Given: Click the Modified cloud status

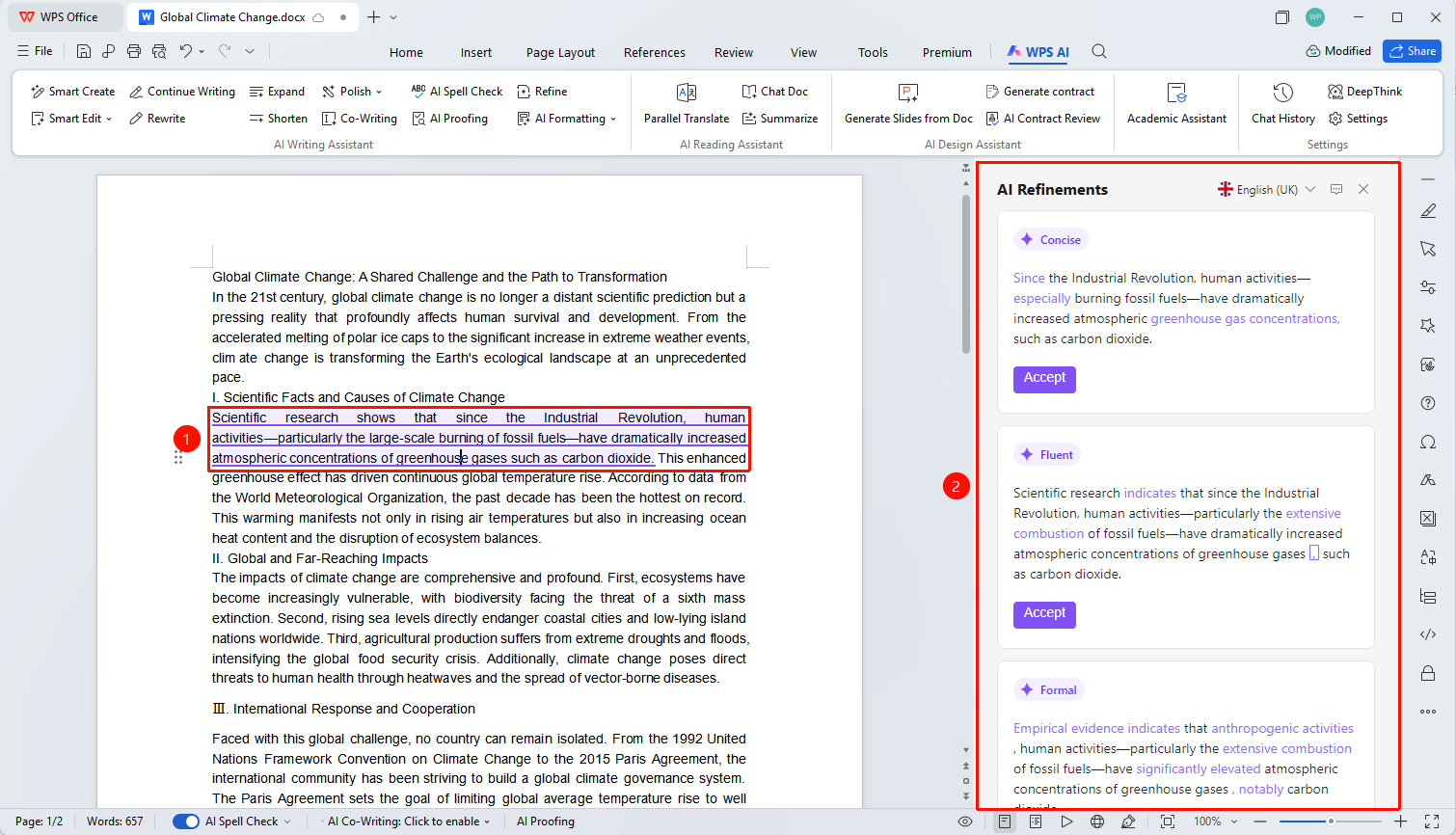Looking at the screenshot, I should click(x=1338, y=51).
